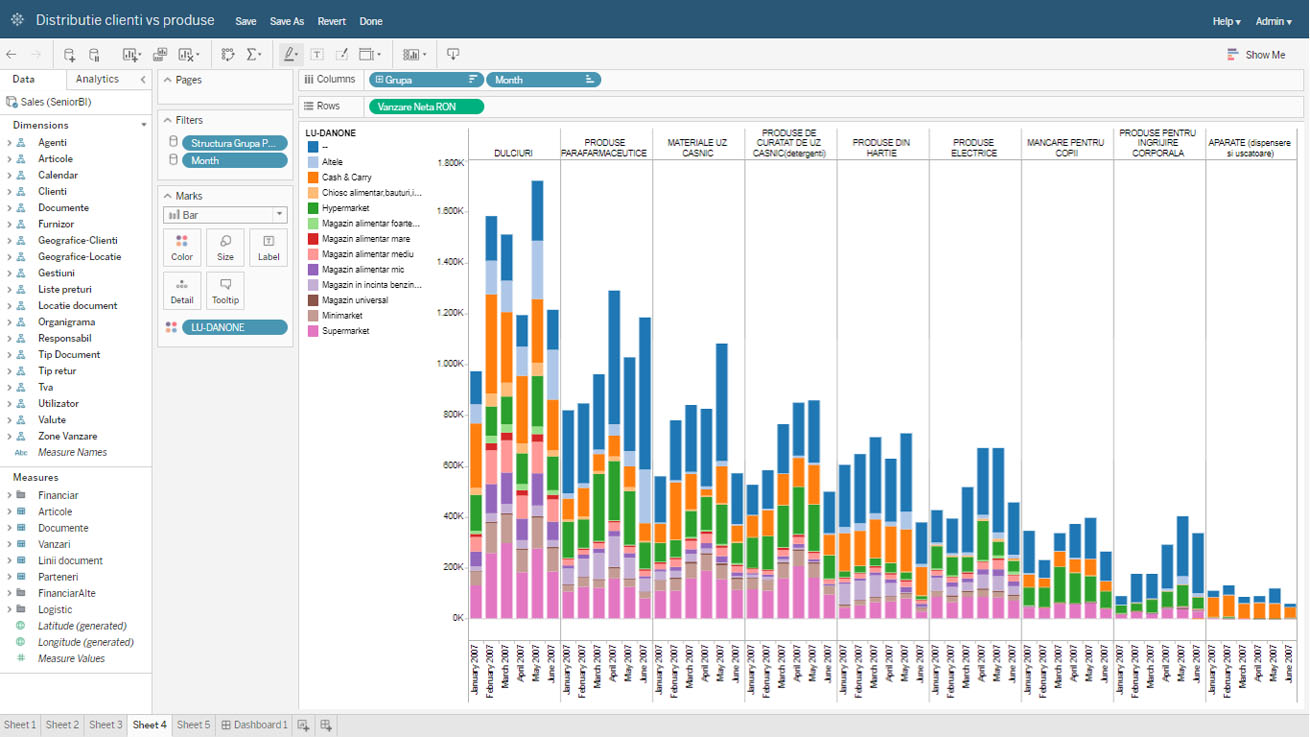Expand the Vanzari measures folder

9,545
